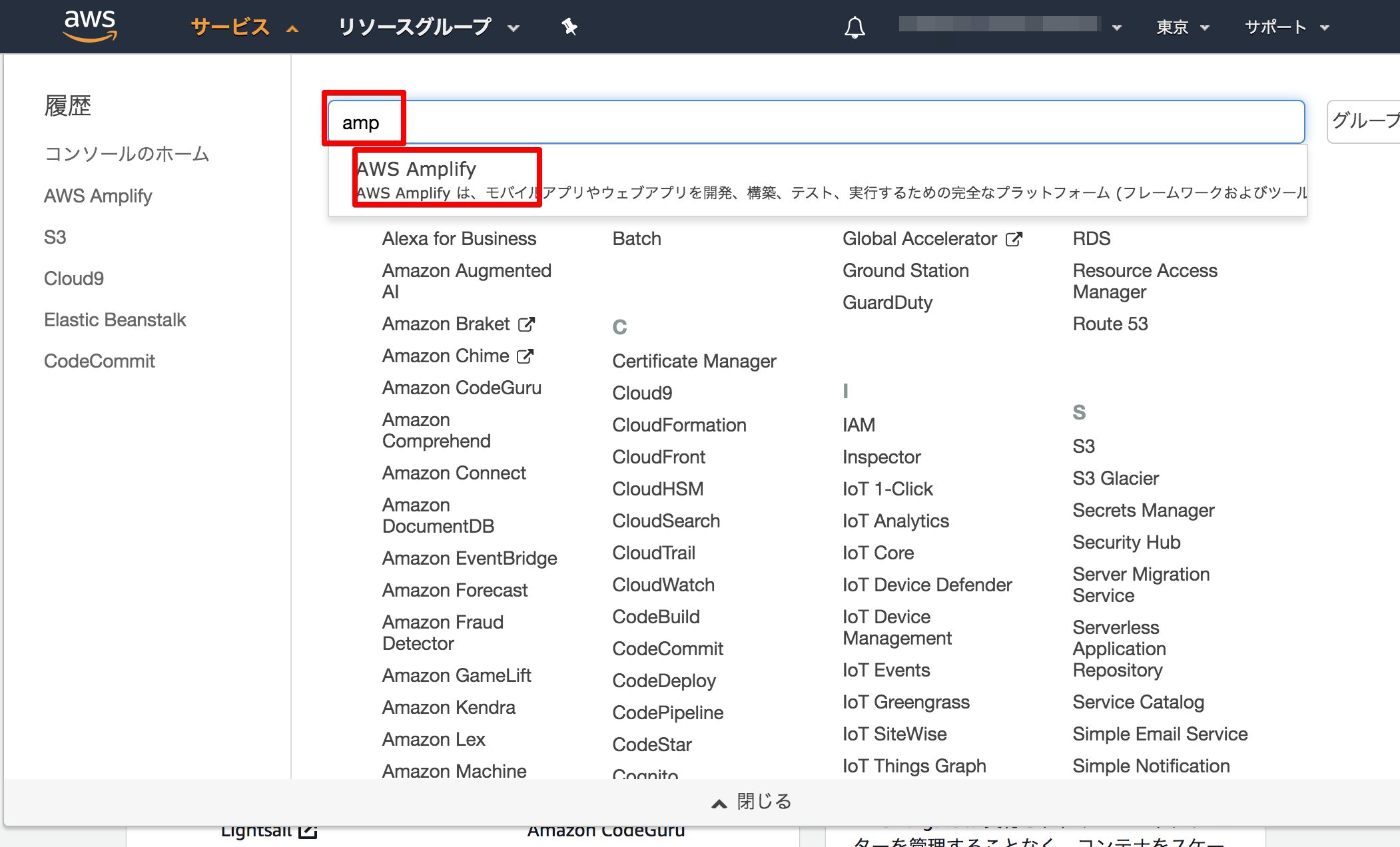Open CloudFront service

(x=659, y=457)
